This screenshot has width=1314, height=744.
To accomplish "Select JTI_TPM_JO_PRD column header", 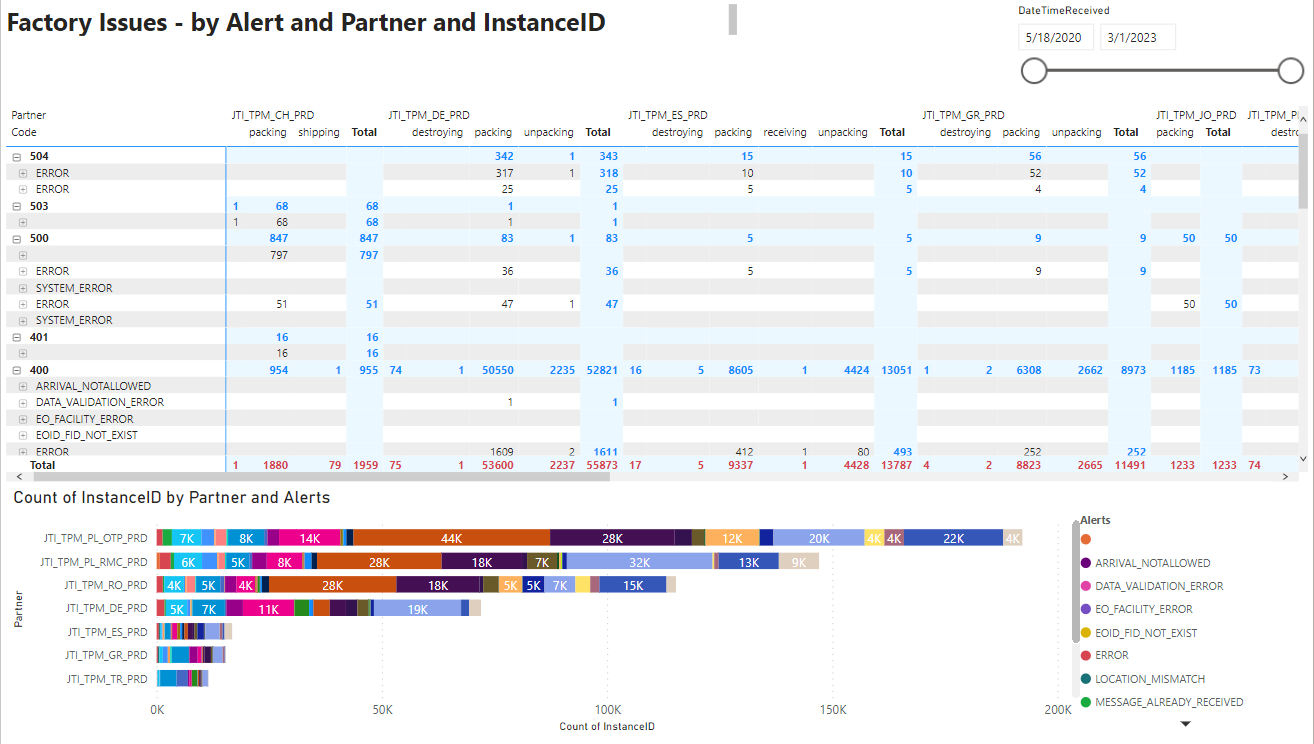I will click(x=1196, y=115).
